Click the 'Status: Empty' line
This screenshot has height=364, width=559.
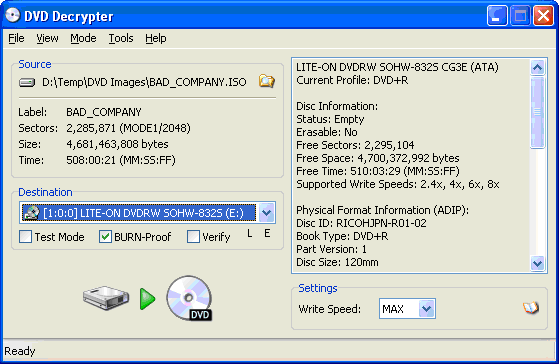click(330, 119)
